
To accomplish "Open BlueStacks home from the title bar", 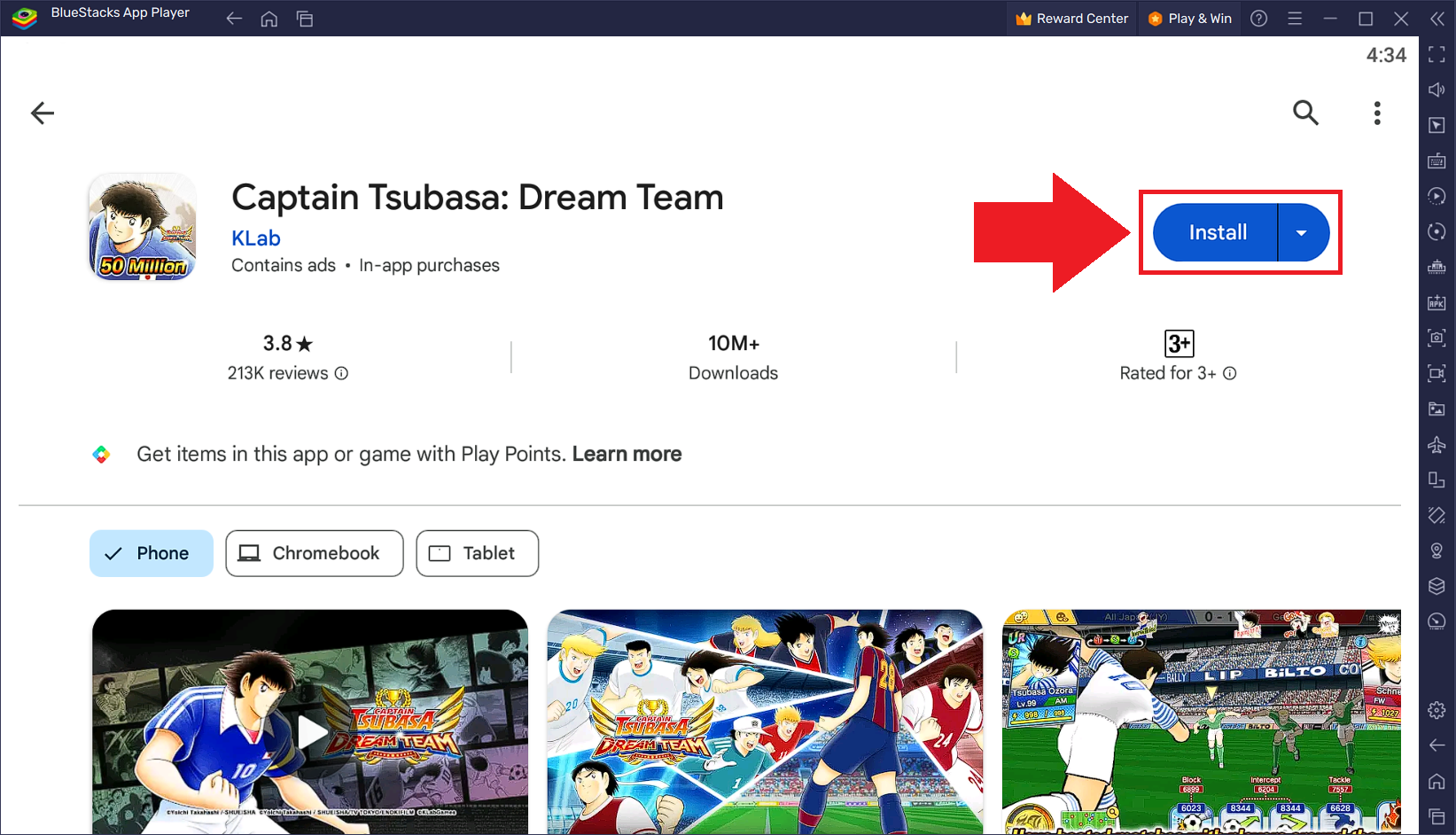I will pyautogui.click(x=269, y=19).
